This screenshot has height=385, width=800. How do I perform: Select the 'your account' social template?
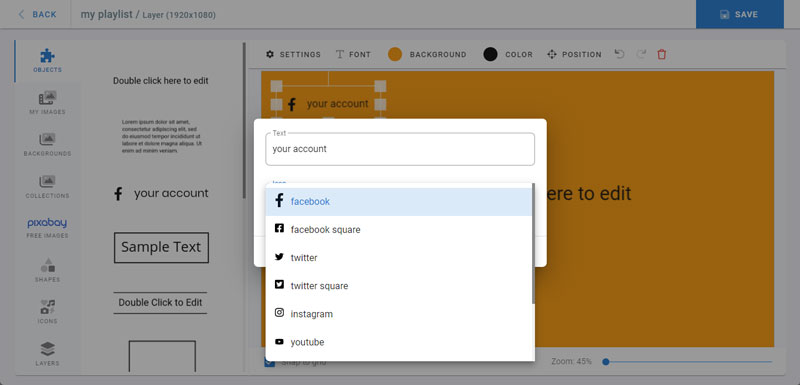click(161, 193)
